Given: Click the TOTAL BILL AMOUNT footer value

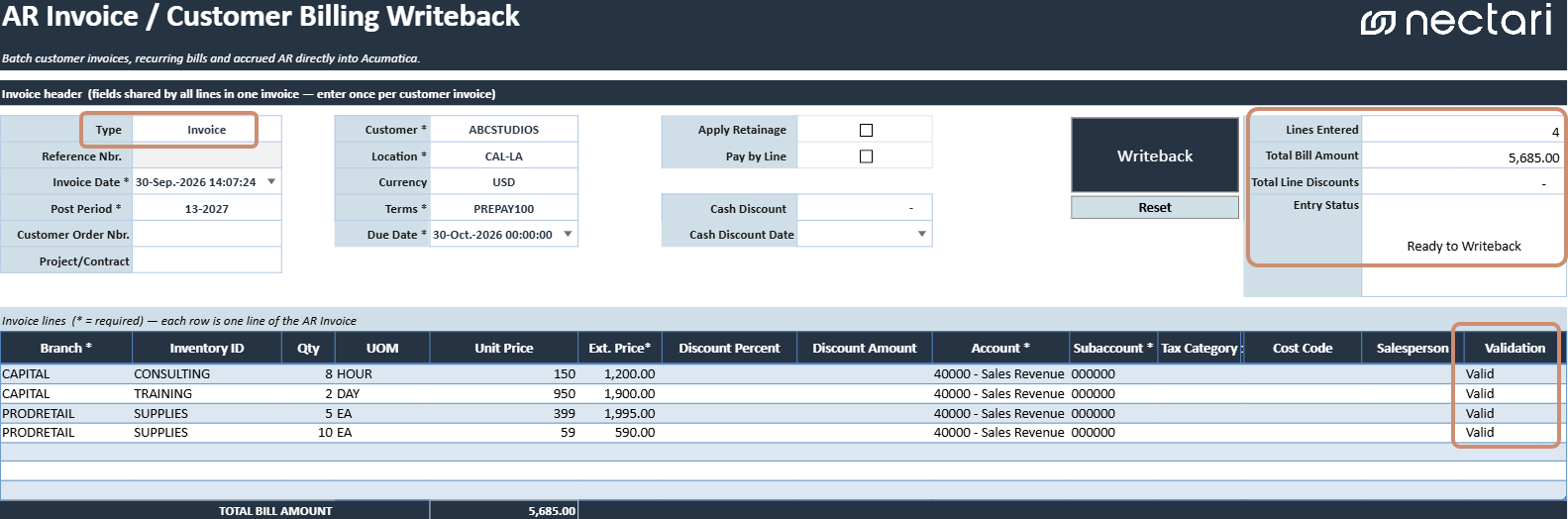Looking at the screenshot, I should click(x=504, y=511).
